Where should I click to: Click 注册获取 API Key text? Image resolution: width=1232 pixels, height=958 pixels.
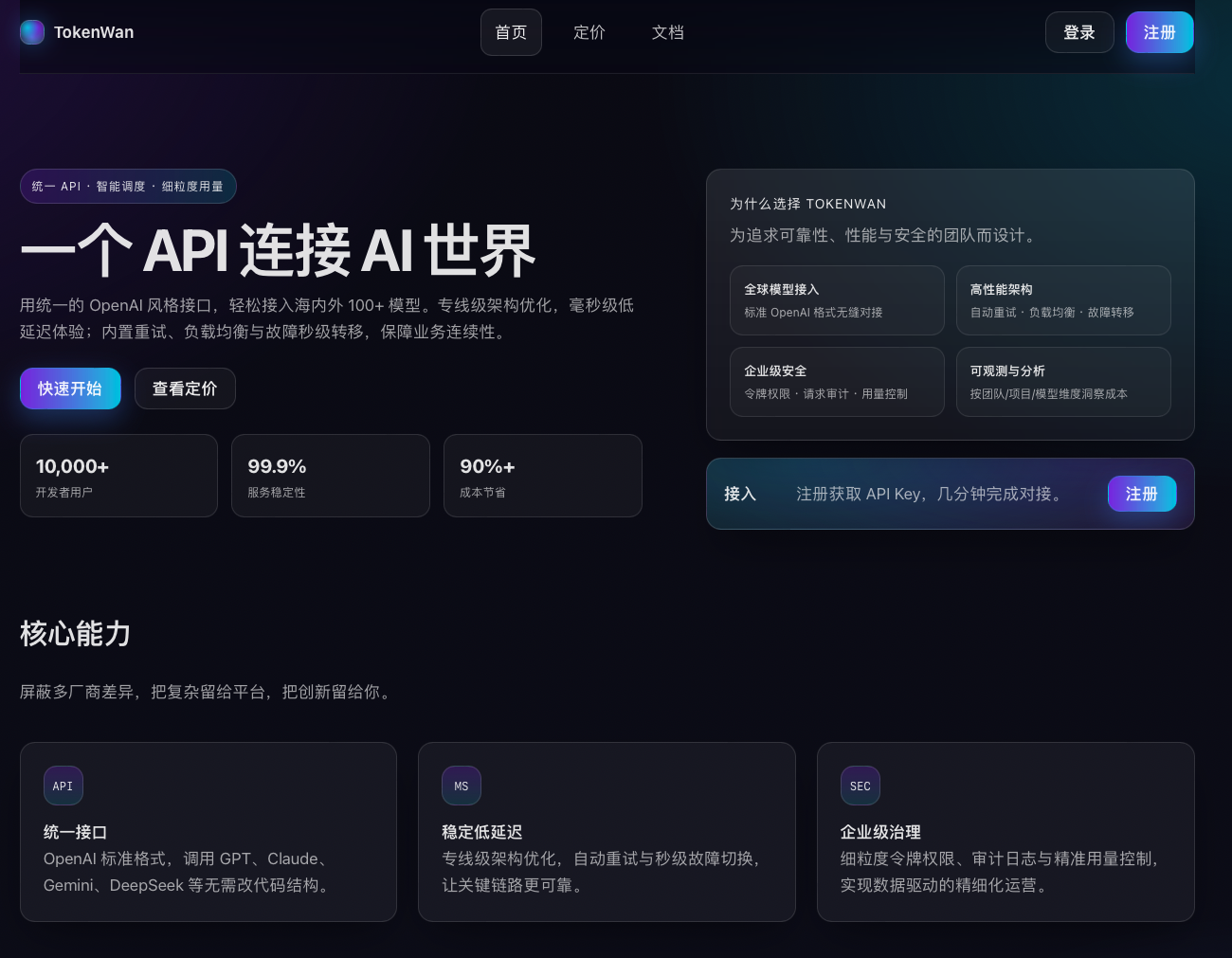[932, 494]
